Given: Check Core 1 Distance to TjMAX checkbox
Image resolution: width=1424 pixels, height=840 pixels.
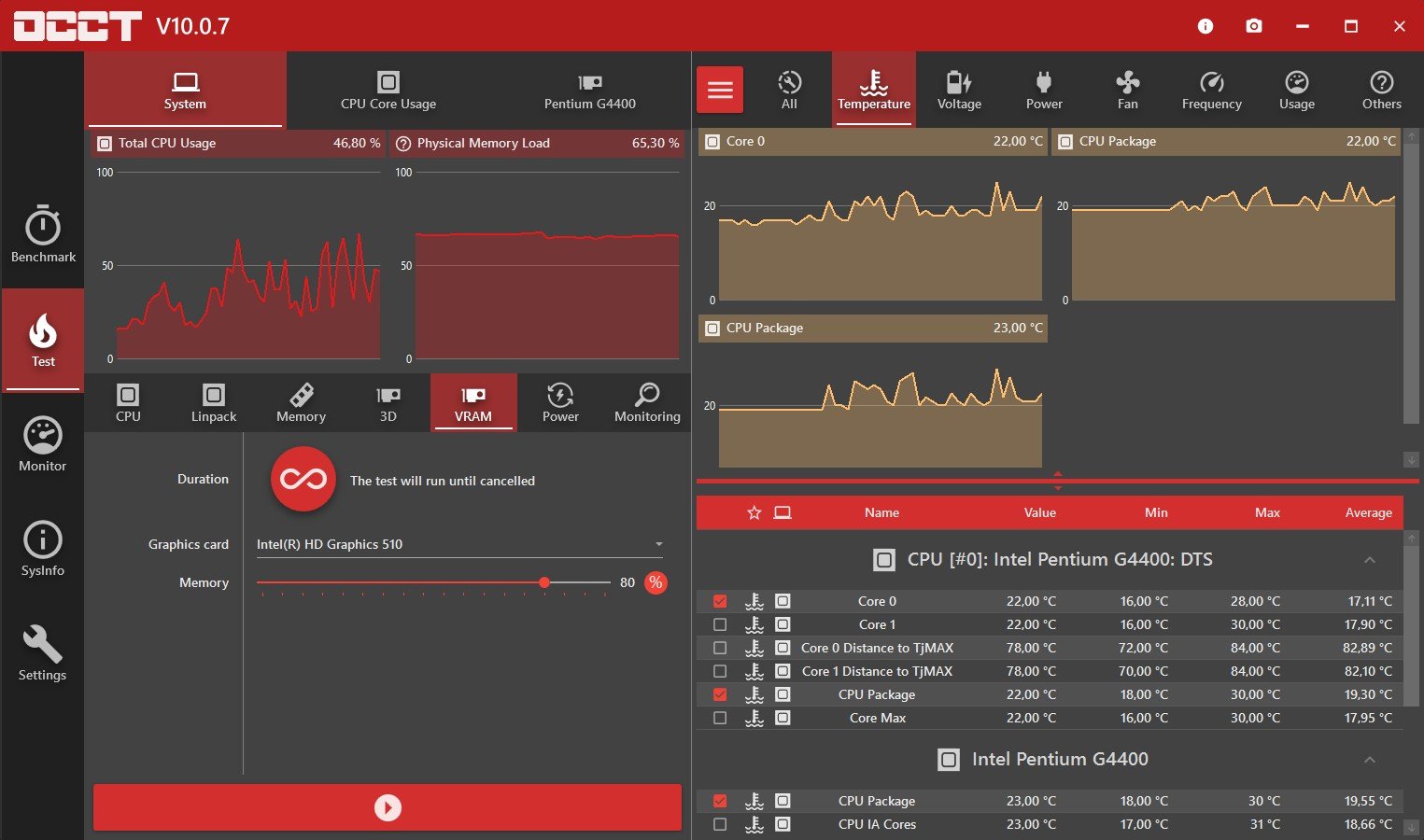Looking at the screenshot, I should click(719, 671).
